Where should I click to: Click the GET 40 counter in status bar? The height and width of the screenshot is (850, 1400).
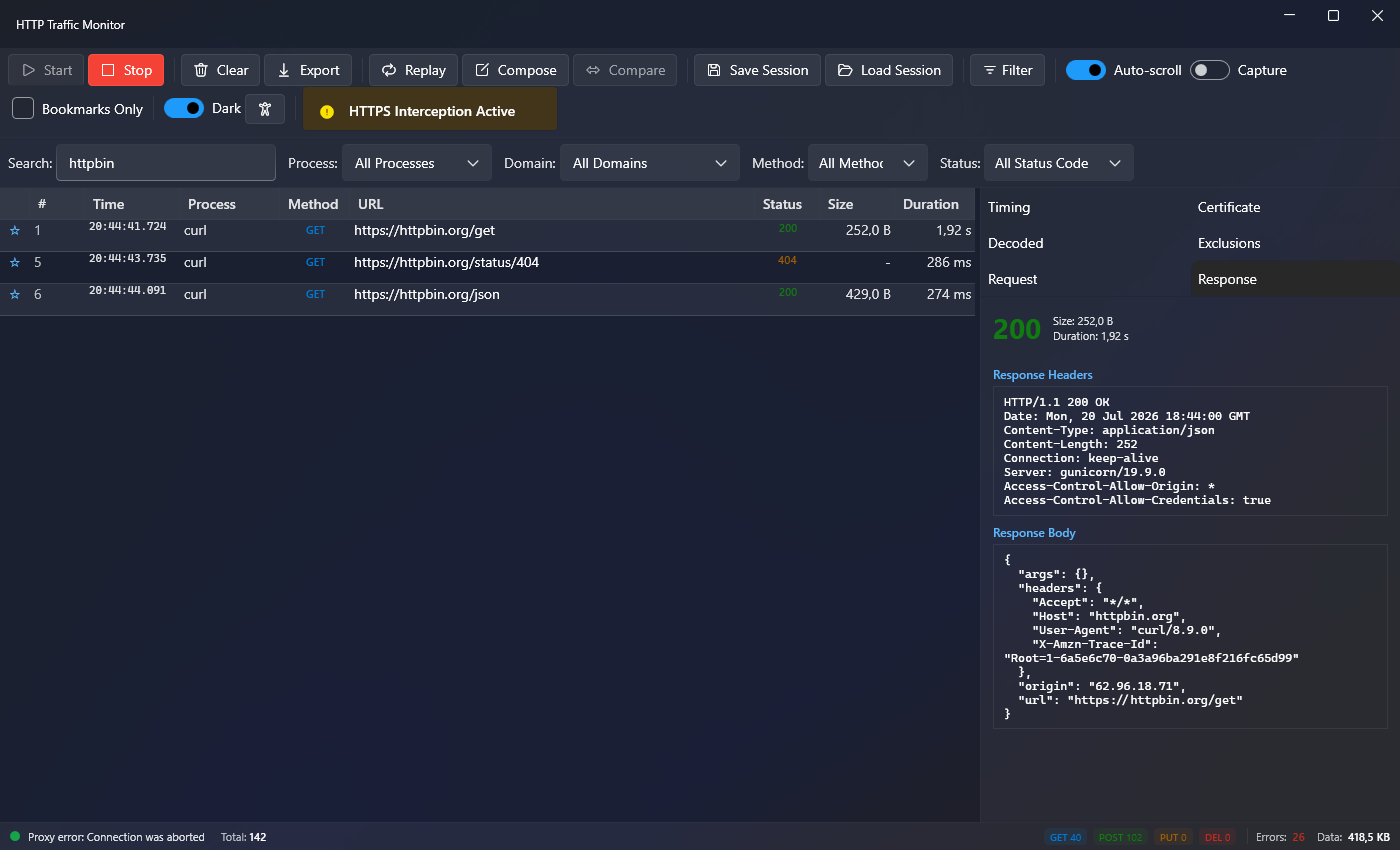[x=1065, y=837]
